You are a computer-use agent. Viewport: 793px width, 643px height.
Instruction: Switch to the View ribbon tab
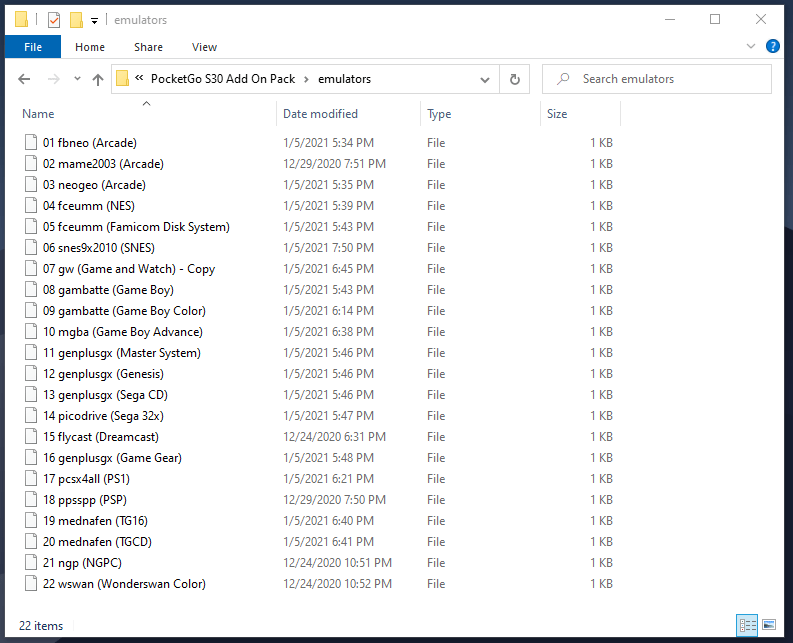[x=204, y=46]
